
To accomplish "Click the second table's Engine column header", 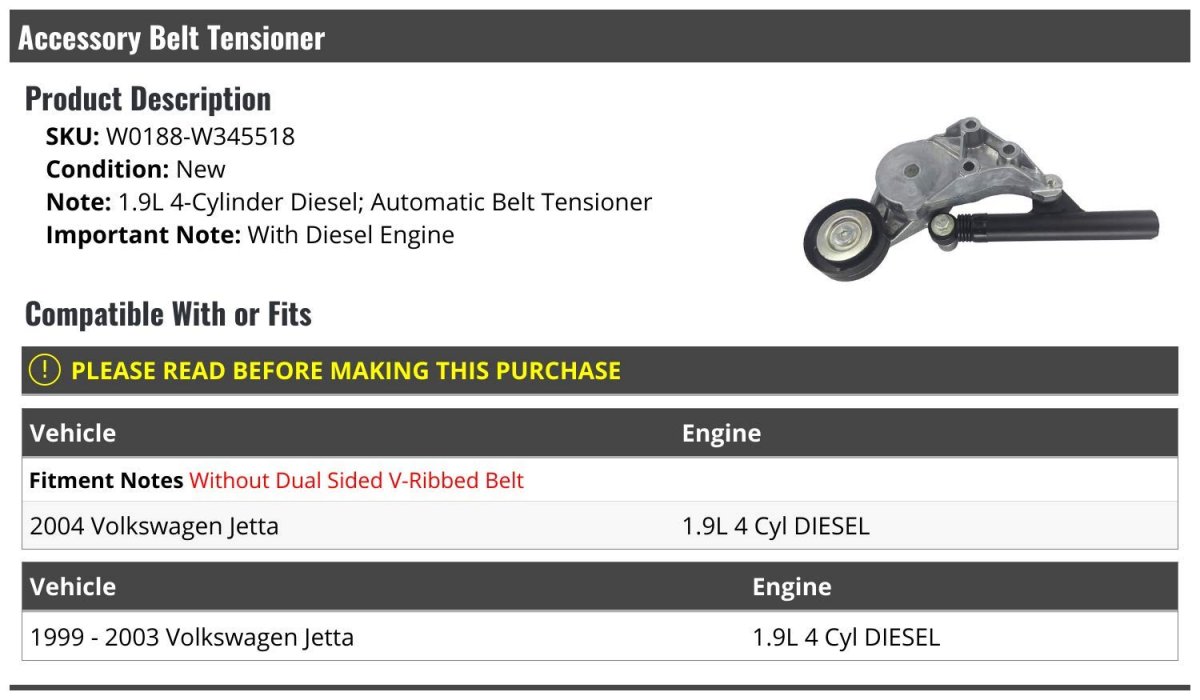I will pos(791,586).
